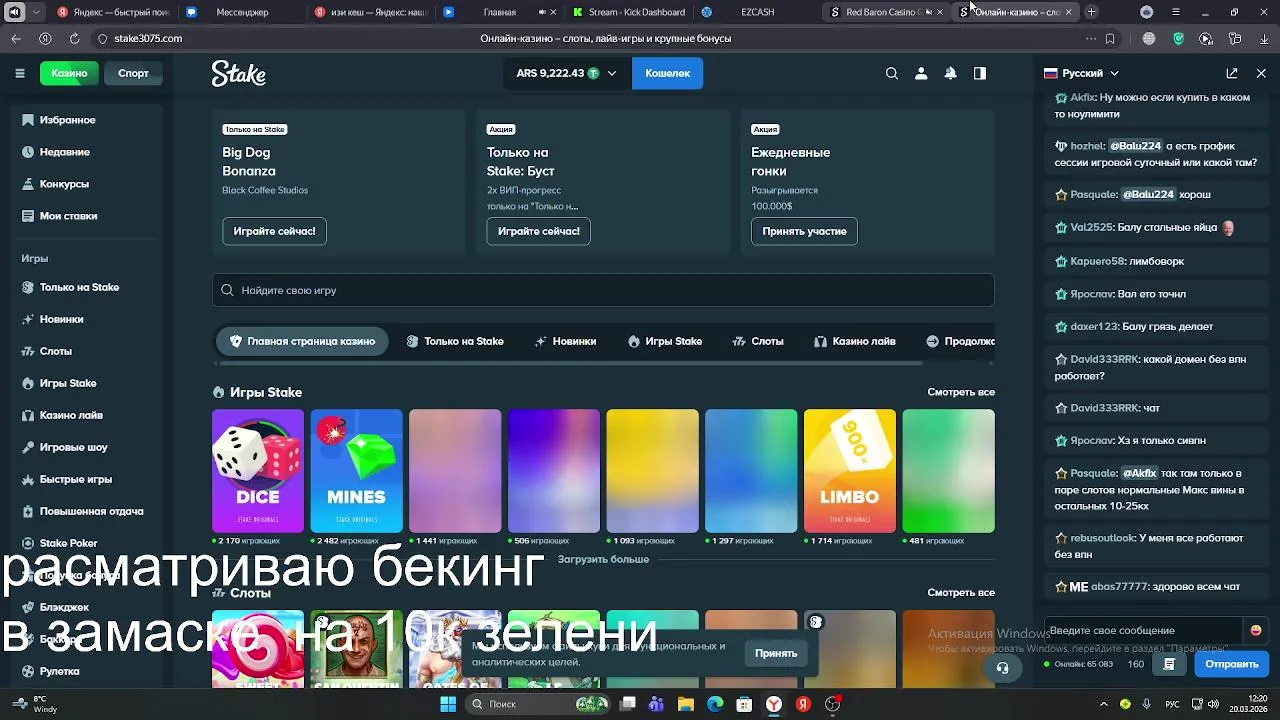Click Смотреть все for Игры Stake
The width and height of the screenshot is (1280, 720).
click(x=961, y=392)
